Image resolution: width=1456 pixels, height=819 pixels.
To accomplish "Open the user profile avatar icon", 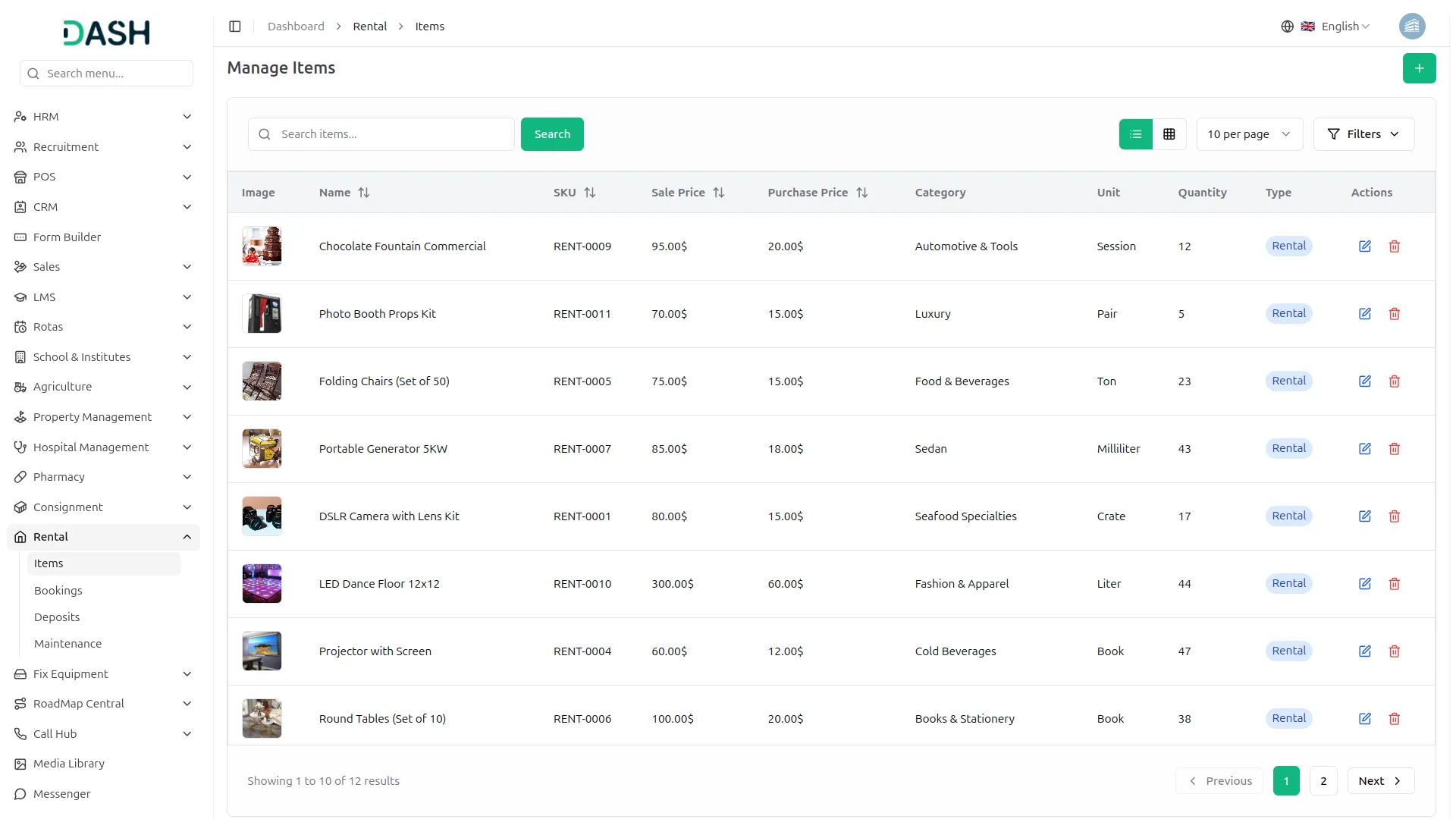I will (1412, 26).
